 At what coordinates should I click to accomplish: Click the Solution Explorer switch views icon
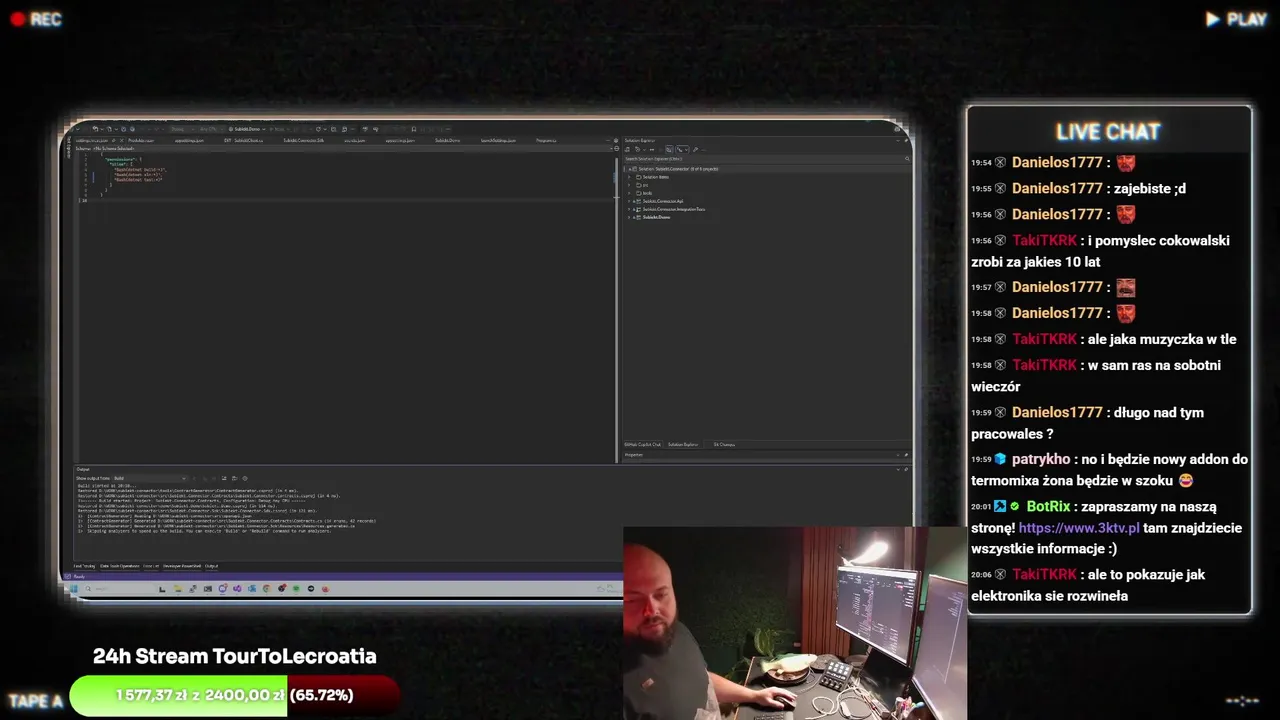(x=627, y=150)
